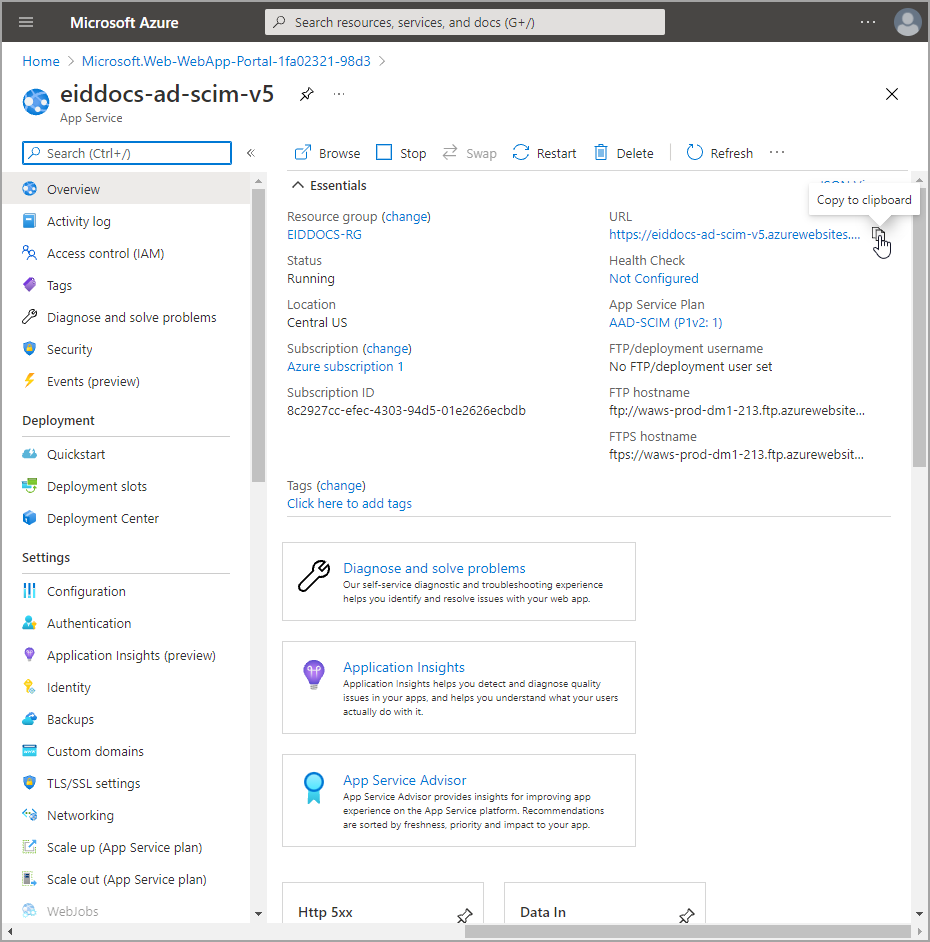Pin the Http 5xx chart
Screen dimensions: 930x942
(464, 915)
